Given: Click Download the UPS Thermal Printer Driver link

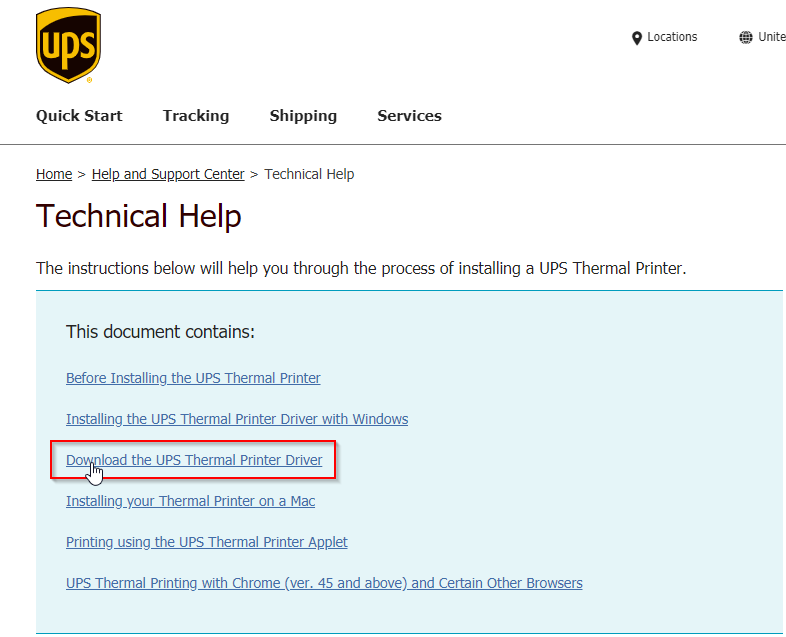Looking at the screenshot, I should pos(194,460).
